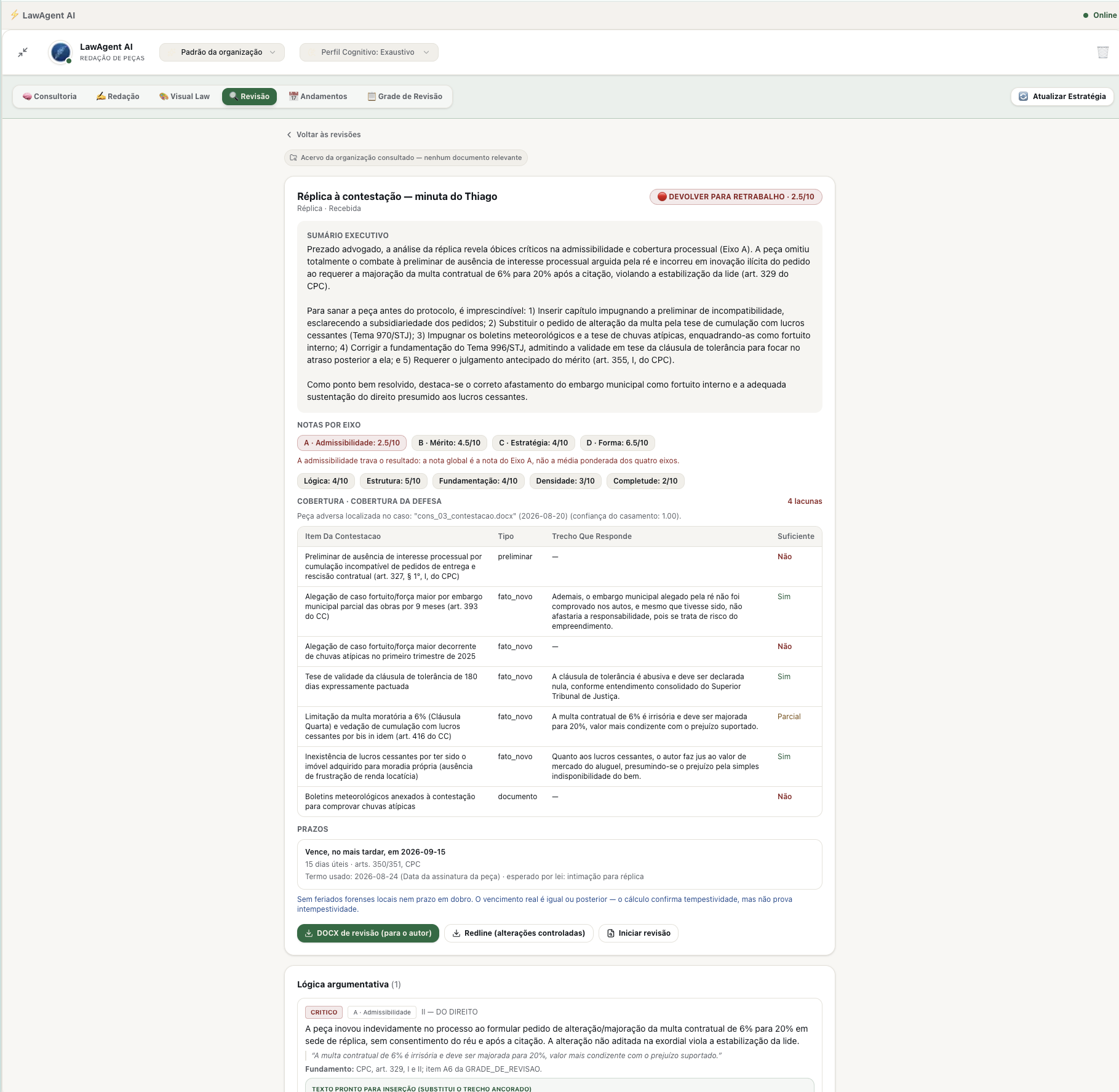
Task: Click the Lógica: 4/10 chip
Action: 326,481
